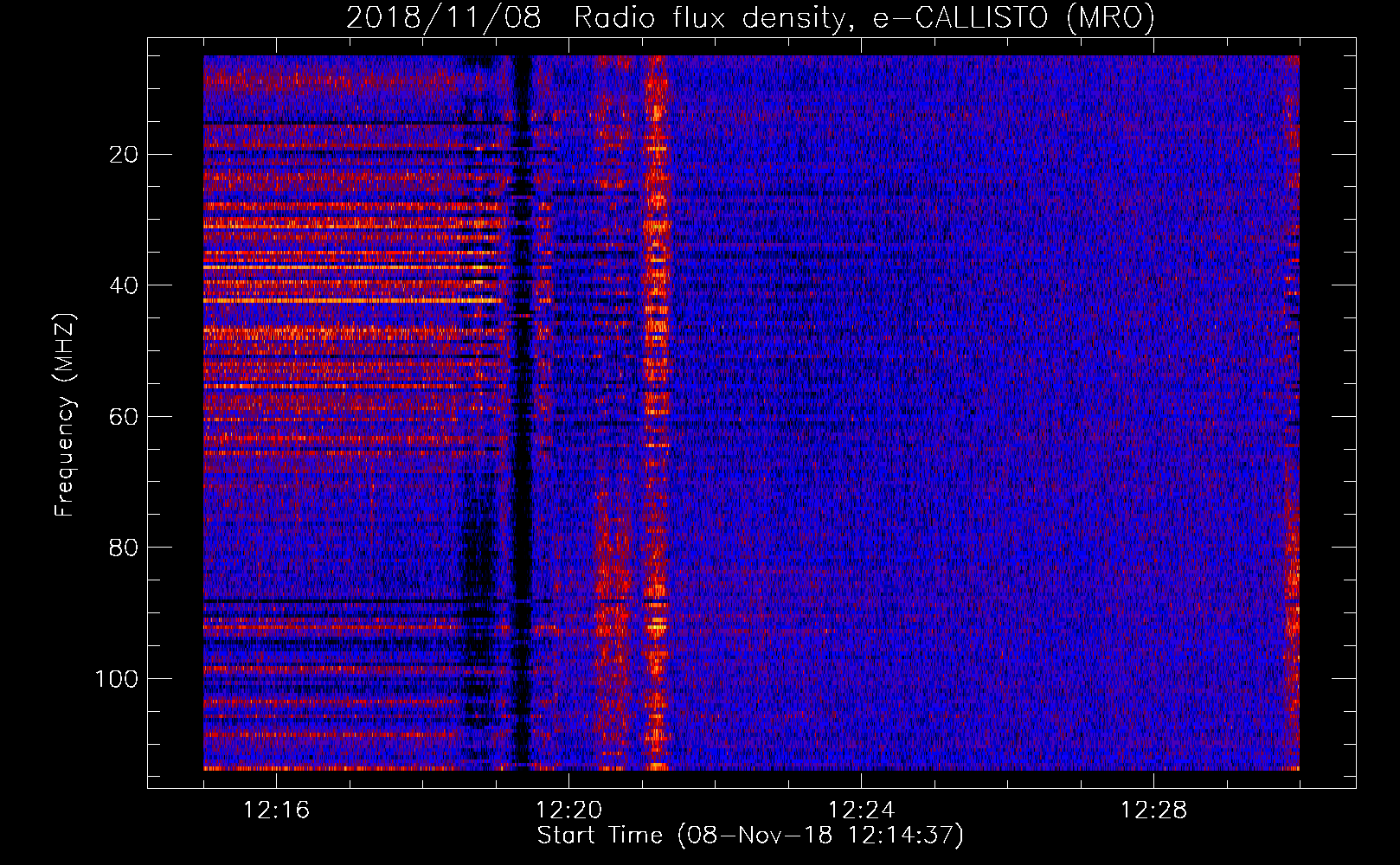Click the "12:20" time tick label
Image resolution: width=1400 pixels, height=865 pixels.
tap(568, 811)
